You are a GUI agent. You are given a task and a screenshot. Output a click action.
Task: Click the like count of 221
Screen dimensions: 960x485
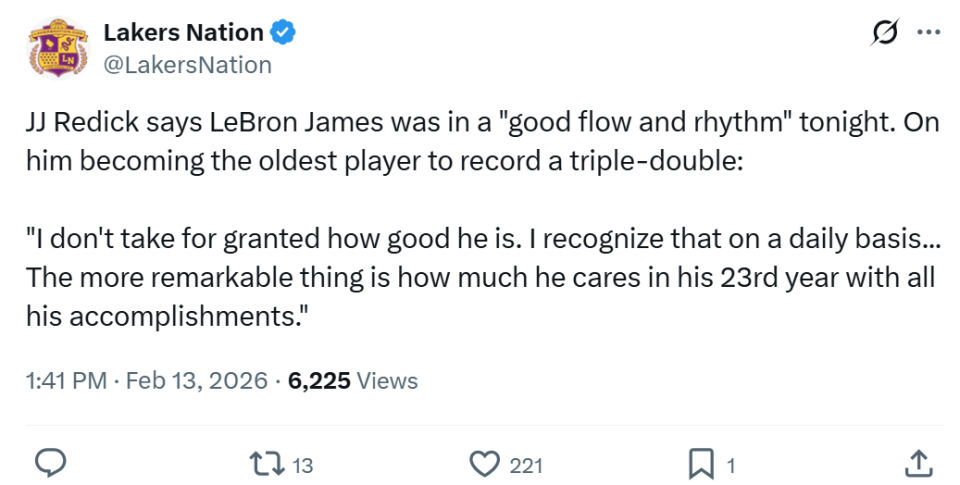[526, 464]
